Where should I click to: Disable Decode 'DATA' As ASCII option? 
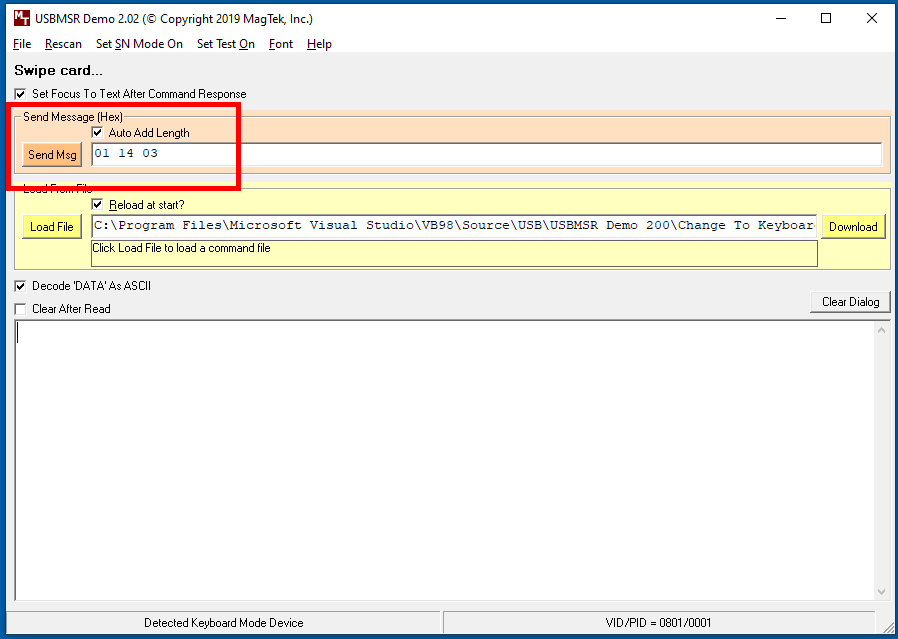coord(21,286)
